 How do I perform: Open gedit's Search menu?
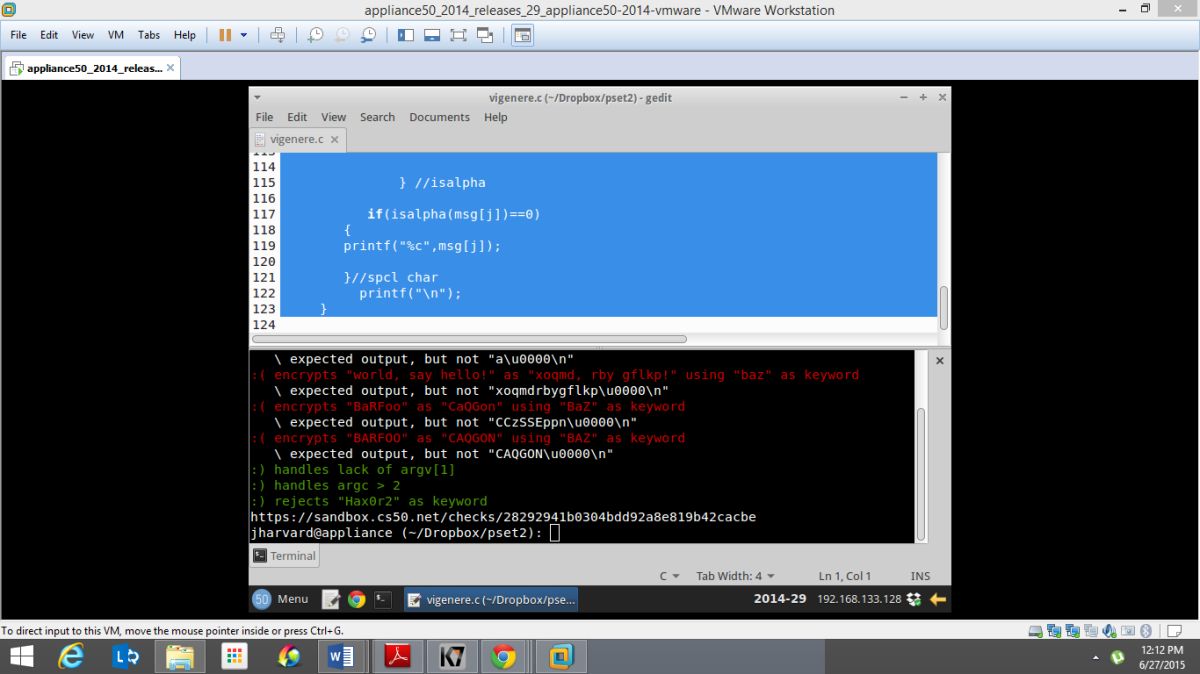(377, 117)
